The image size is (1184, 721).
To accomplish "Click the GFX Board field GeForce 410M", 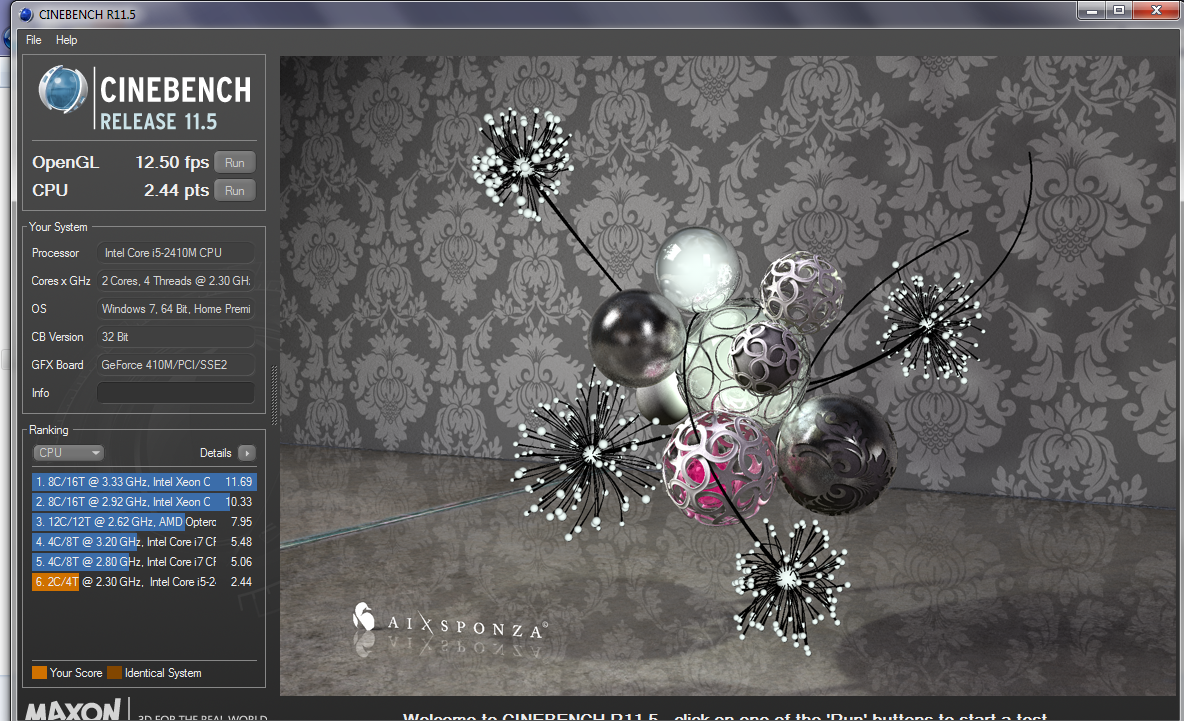I will pyautogui.click(x=175, y=365).
